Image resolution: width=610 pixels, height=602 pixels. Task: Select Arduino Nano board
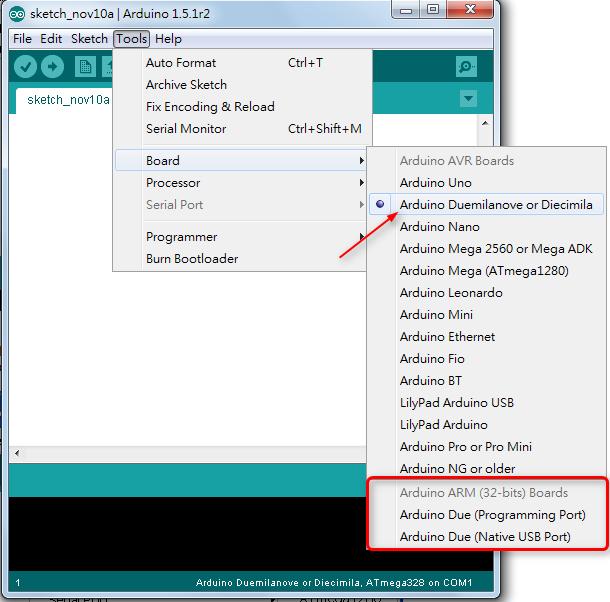[x=486, y=226]
